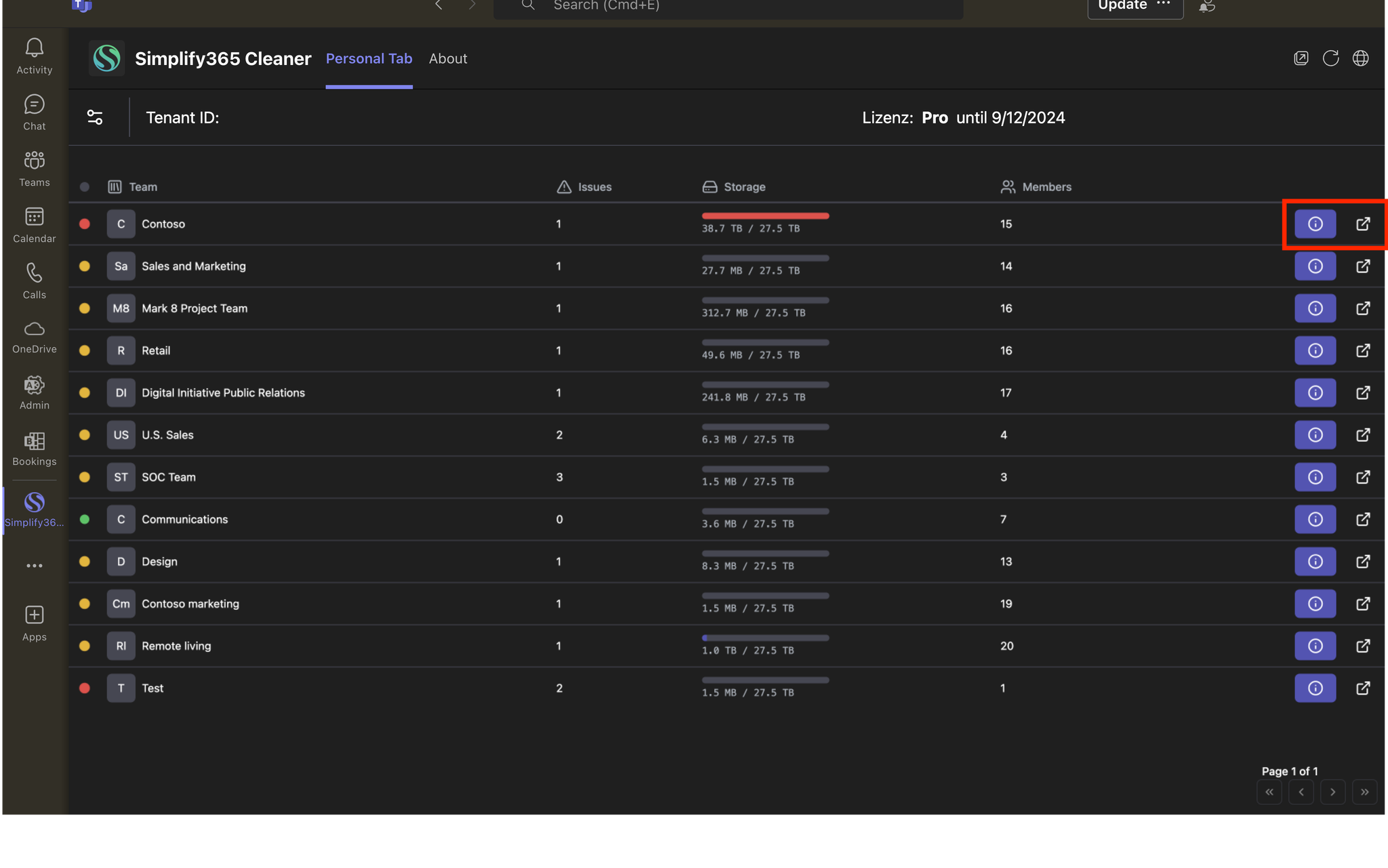Open more apps ellipsis in sidebar

point(35,566)
